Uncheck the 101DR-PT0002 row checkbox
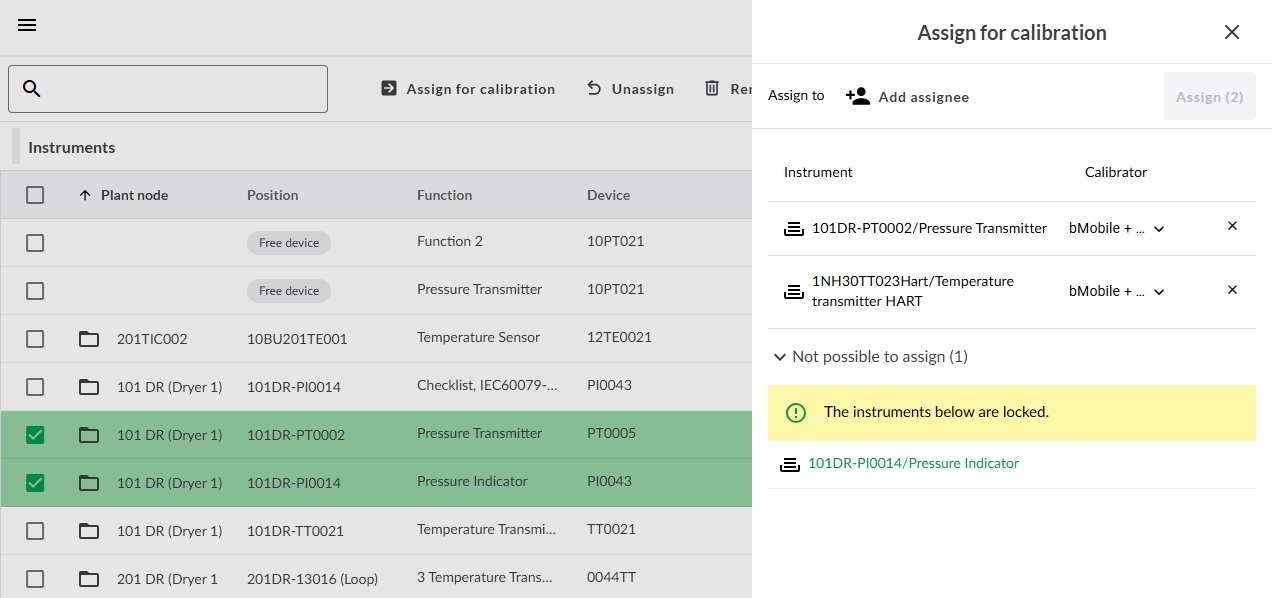Screen dimensions: 1272x598 pyautogui.click(x=35, y=435)
